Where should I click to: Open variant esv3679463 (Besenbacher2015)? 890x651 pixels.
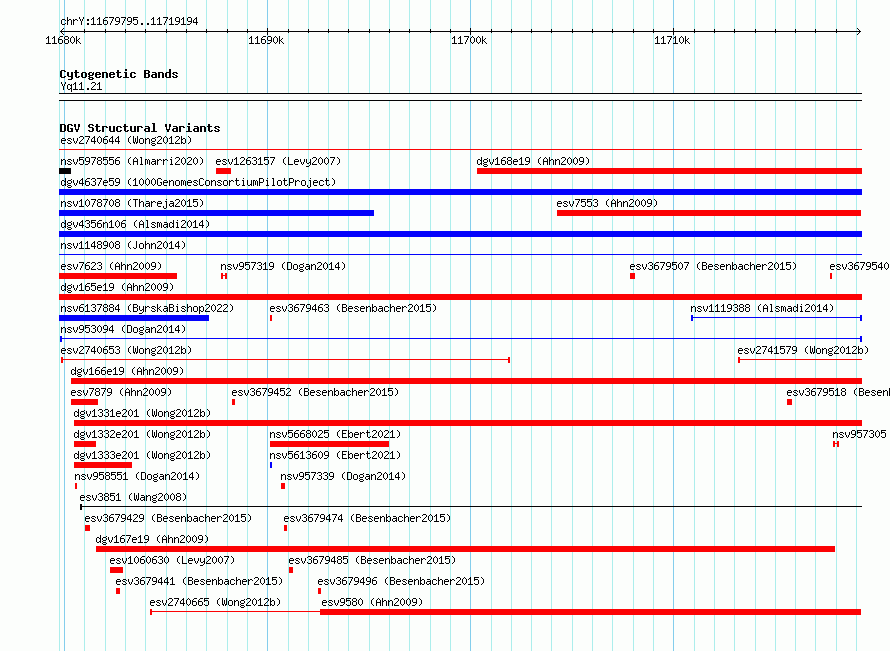pos(353,308)
